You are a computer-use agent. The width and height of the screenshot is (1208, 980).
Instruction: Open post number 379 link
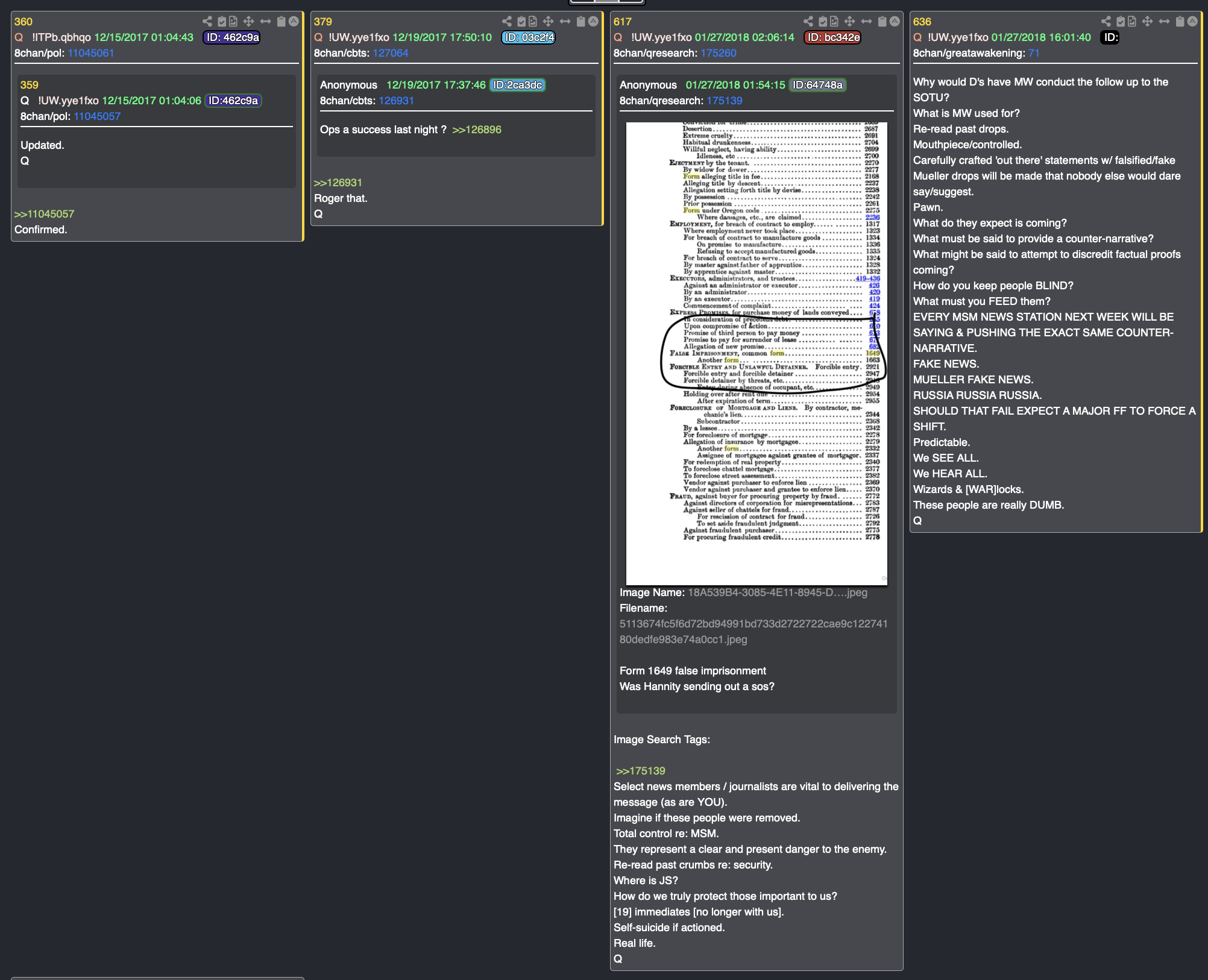click(323, 22)
